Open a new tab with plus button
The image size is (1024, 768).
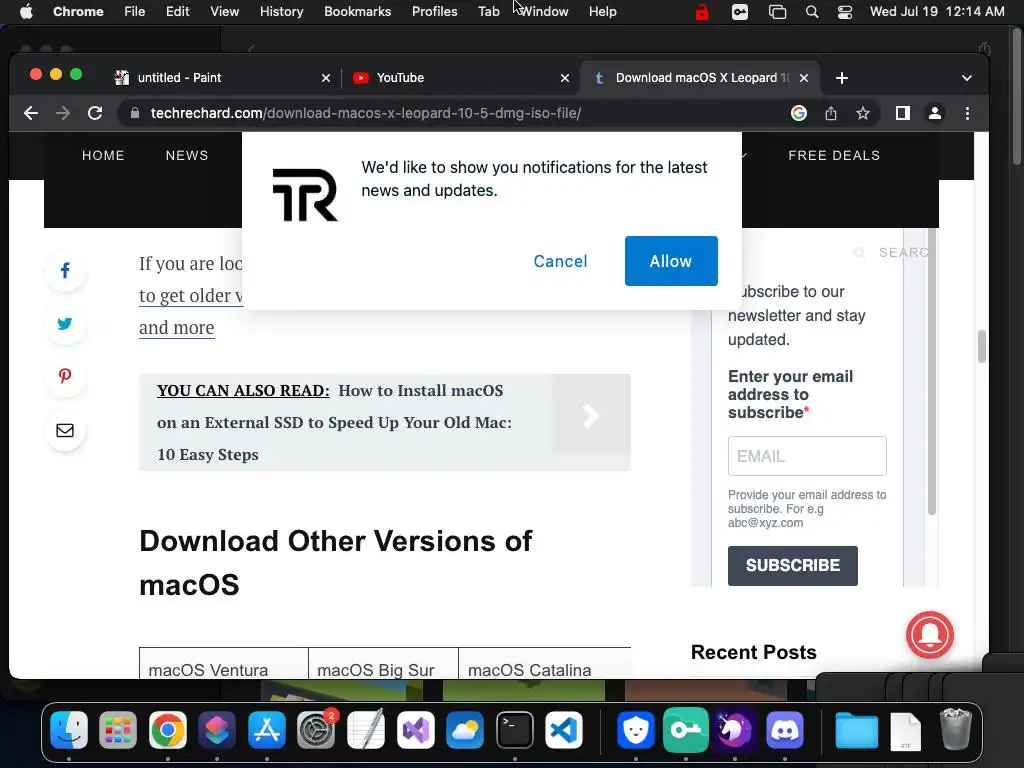click(x=842, y=78)
